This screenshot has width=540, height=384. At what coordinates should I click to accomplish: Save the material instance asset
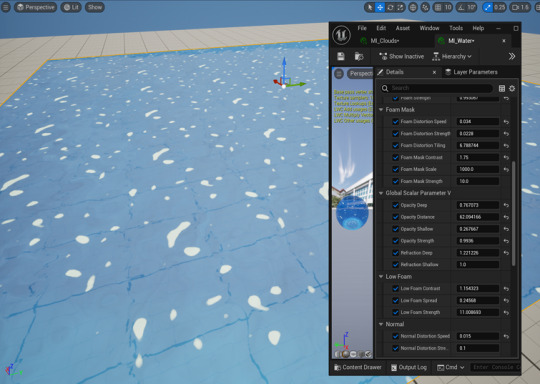(341, 56)
